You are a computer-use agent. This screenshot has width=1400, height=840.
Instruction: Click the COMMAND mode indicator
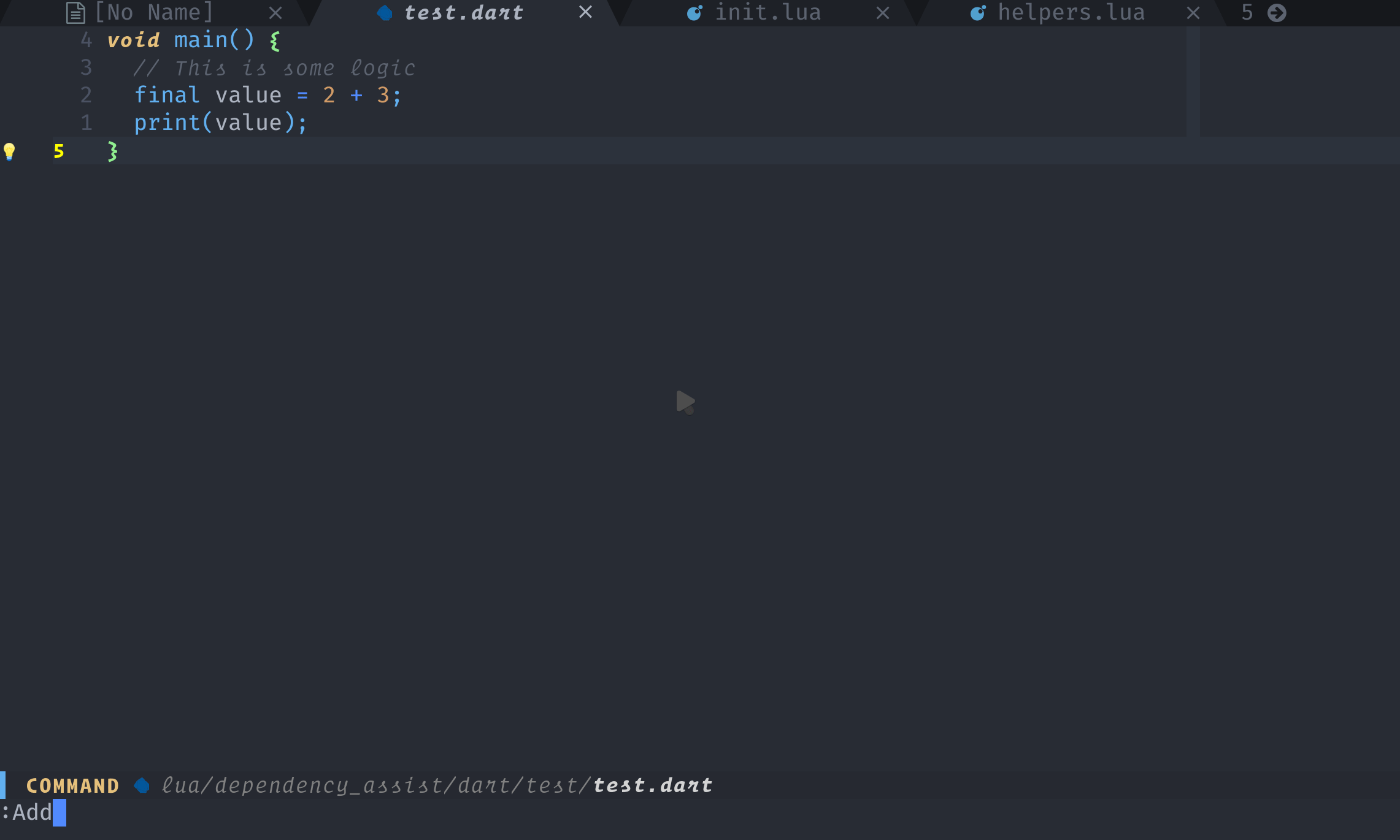click(x=72, y=785)
